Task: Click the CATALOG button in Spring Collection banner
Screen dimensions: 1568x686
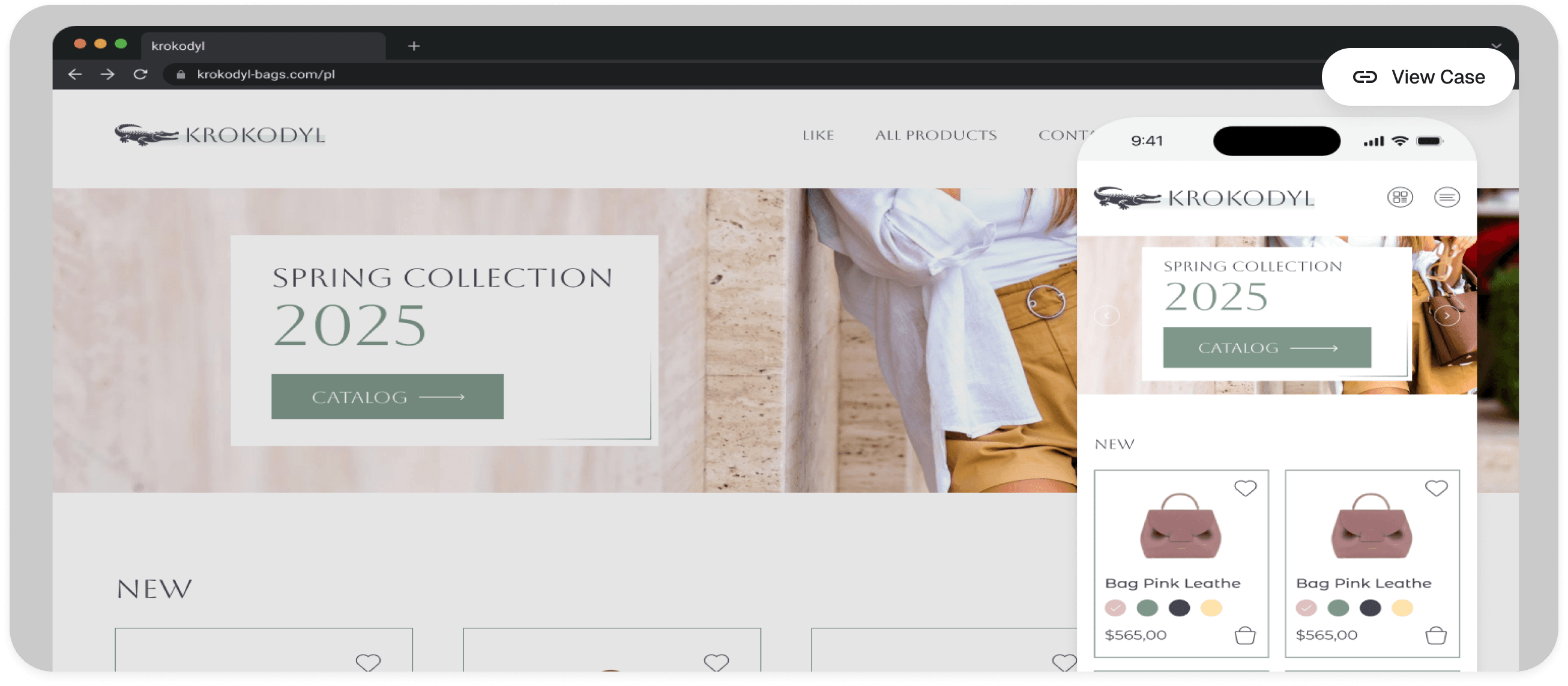Action: (x=387, y=396)
